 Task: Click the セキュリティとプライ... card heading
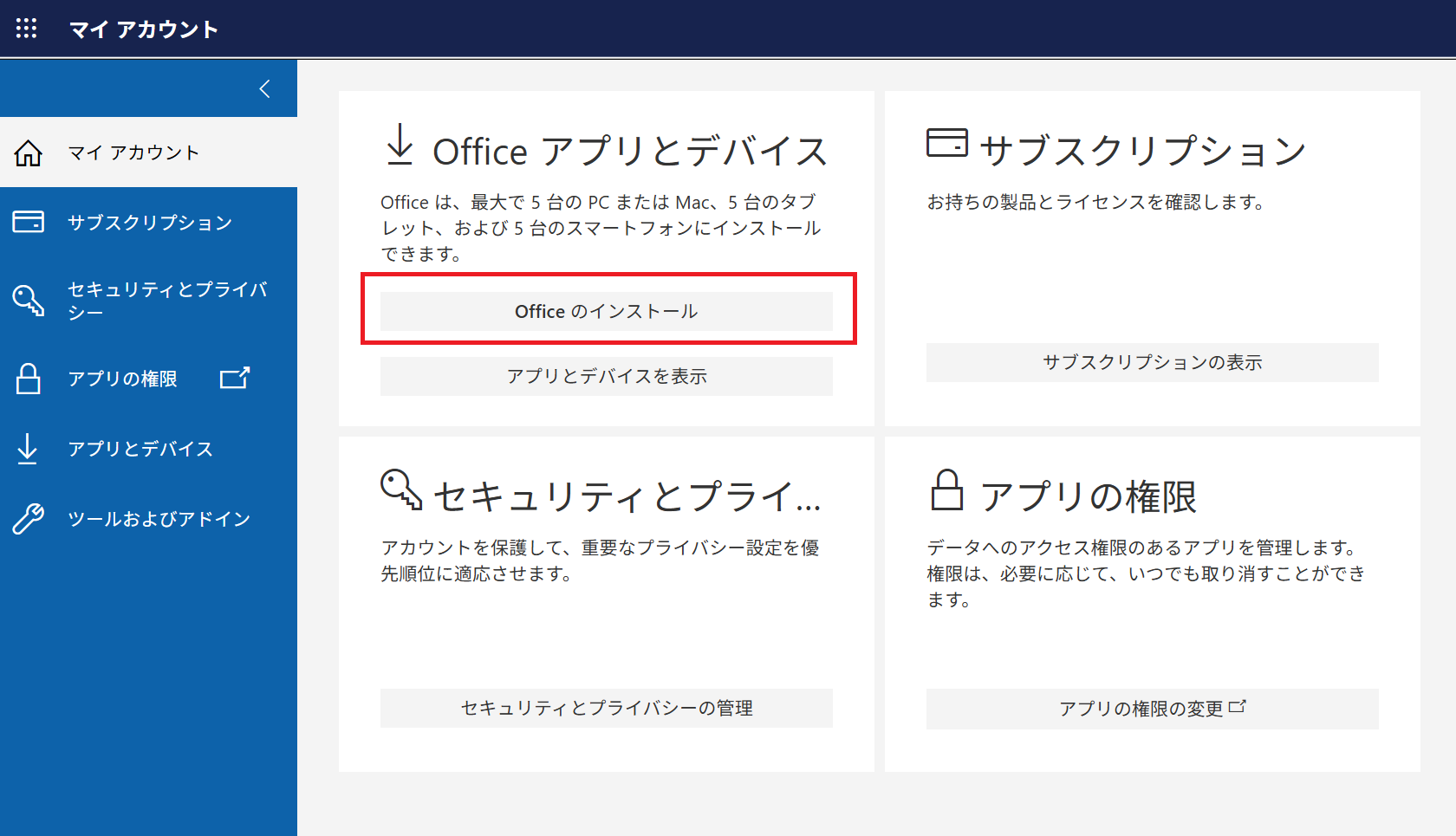point(627,496)
